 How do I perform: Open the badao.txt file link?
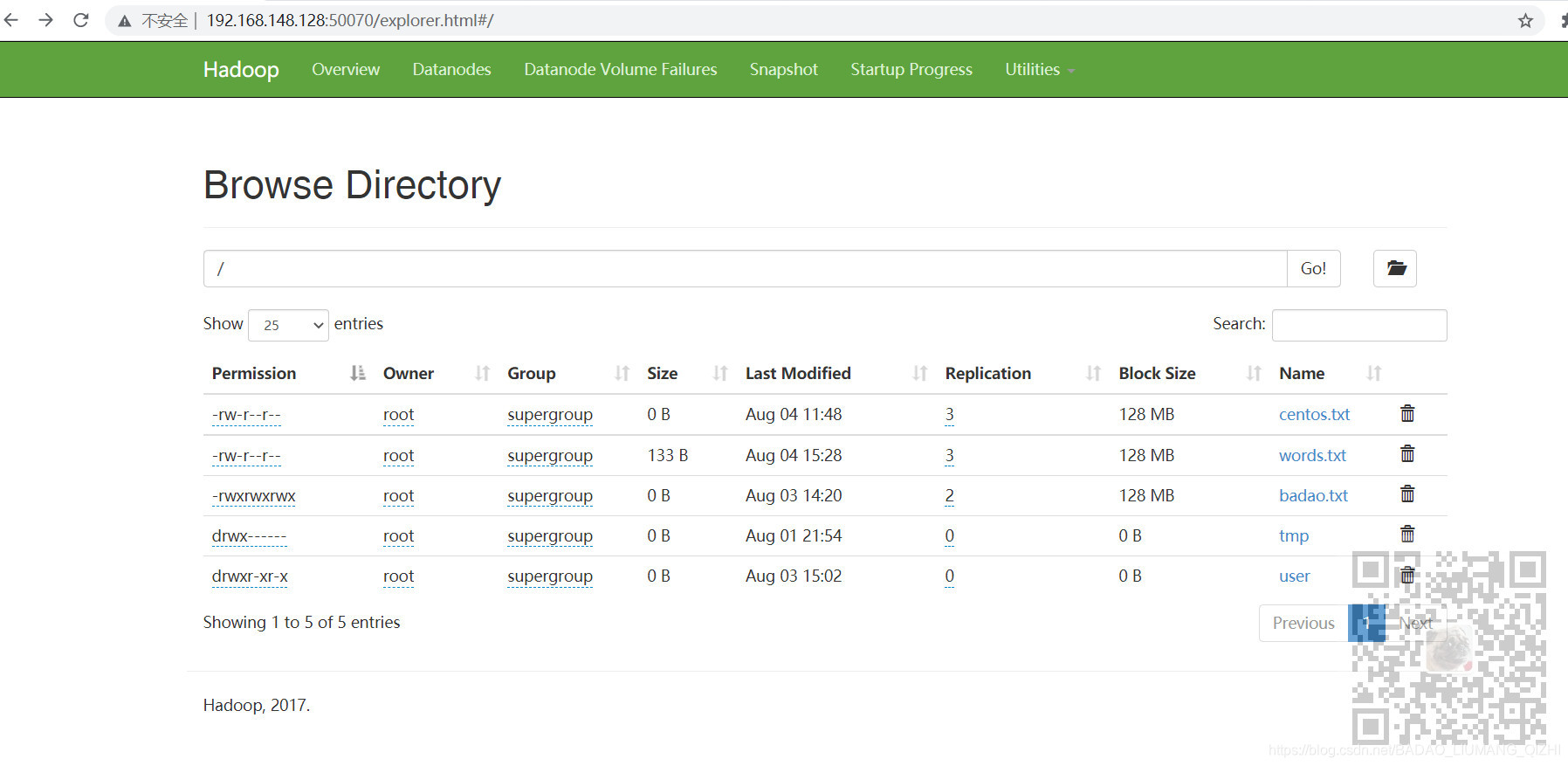click(1313, 495)
